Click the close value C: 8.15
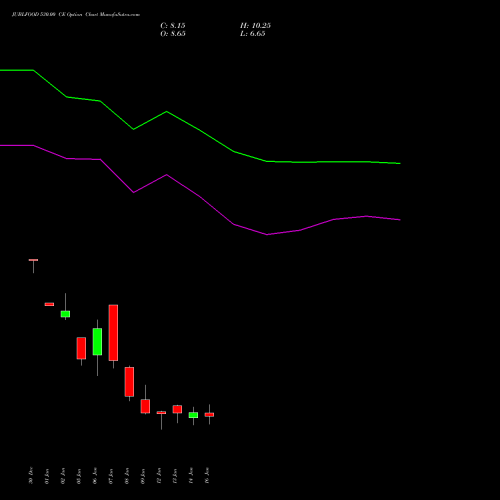 pyautogui.click(x=173, y=26)
